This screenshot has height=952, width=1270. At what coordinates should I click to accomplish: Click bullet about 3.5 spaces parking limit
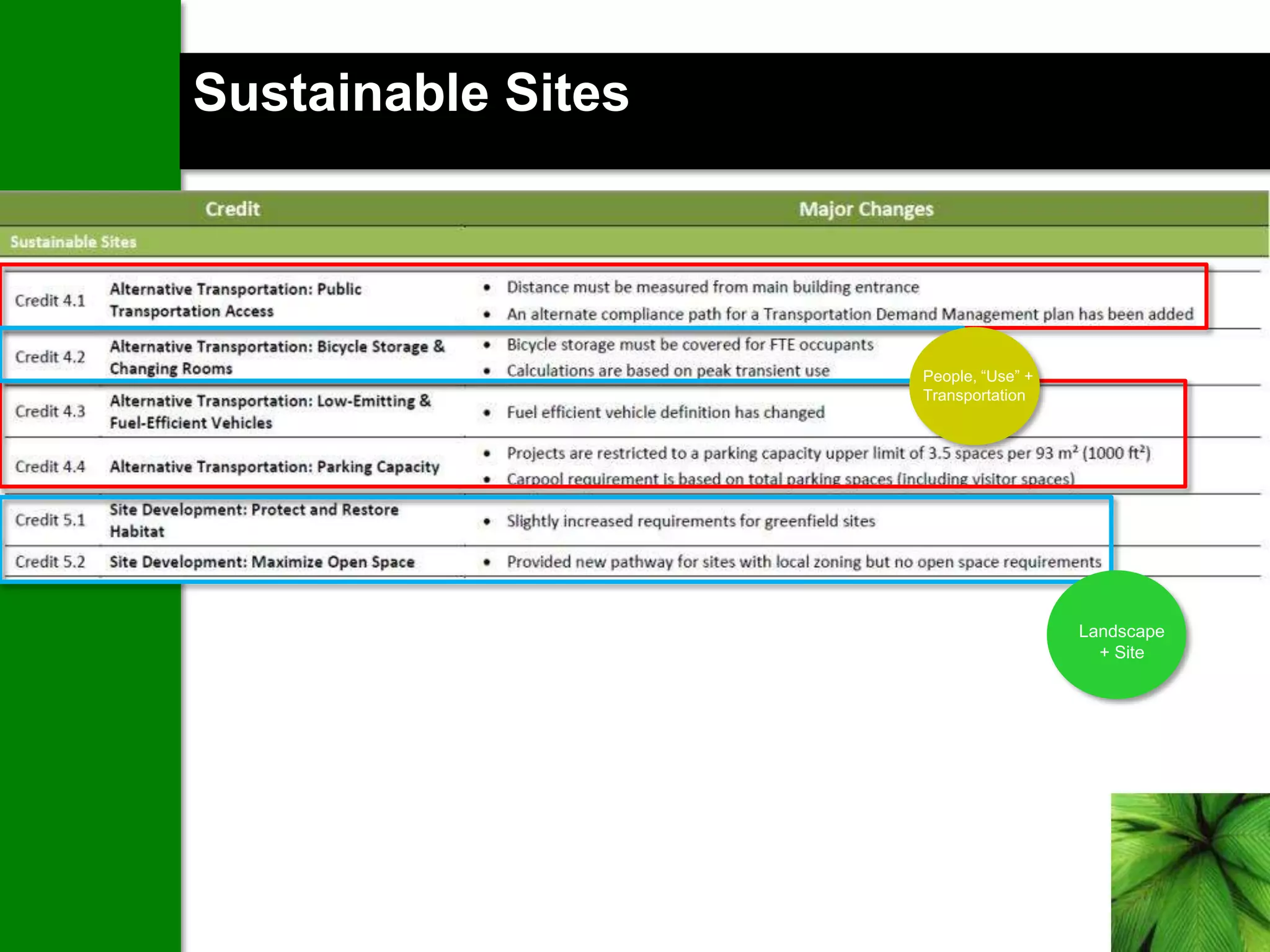pos(828,453)
